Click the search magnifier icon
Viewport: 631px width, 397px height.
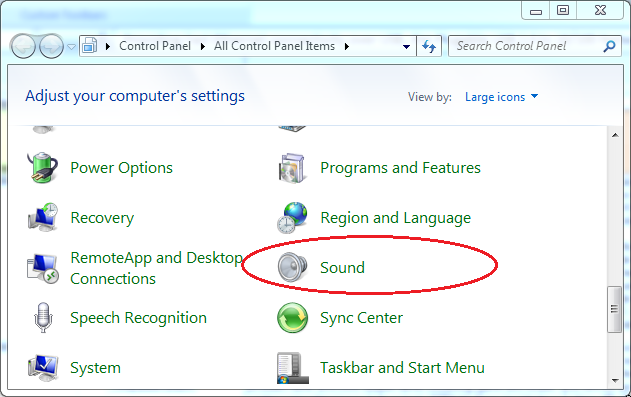pyautogui.click(x=609, y=46)
